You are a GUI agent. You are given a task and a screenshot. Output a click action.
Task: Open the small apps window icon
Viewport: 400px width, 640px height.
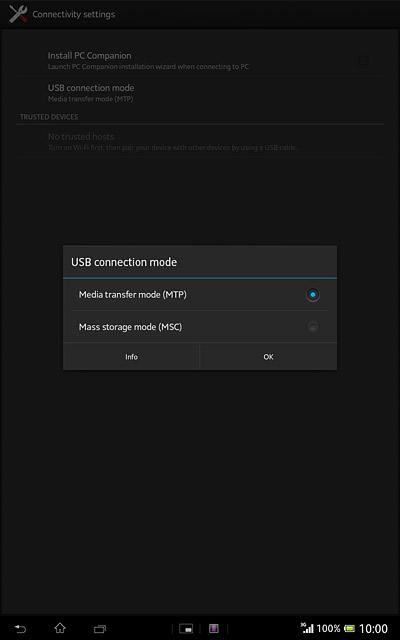186,628
